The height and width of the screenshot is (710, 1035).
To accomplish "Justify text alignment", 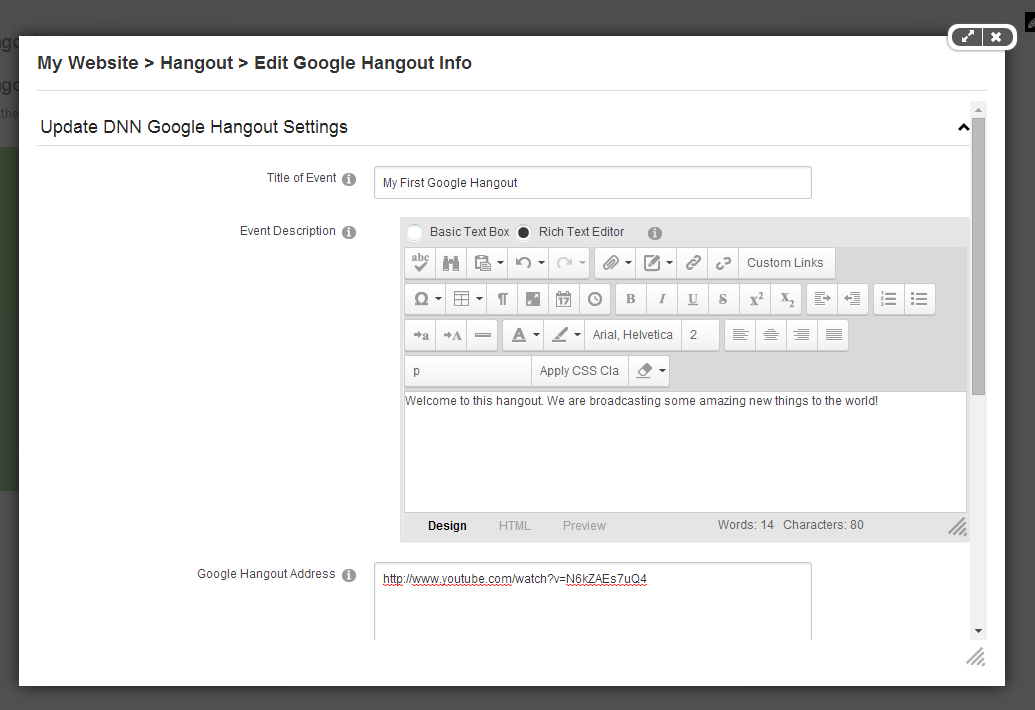I will click(833, 335).
